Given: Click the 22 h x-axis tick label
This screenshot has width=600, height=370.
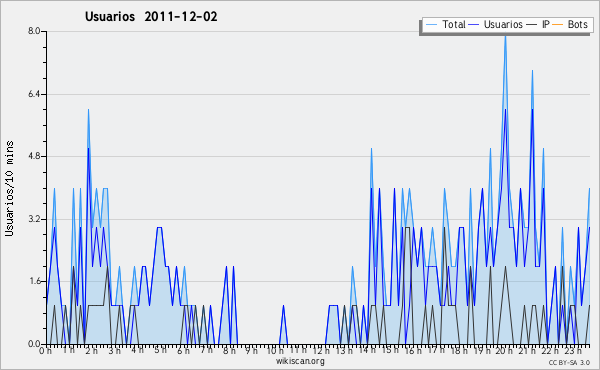Looking at the screenshot, I should 551,351.
